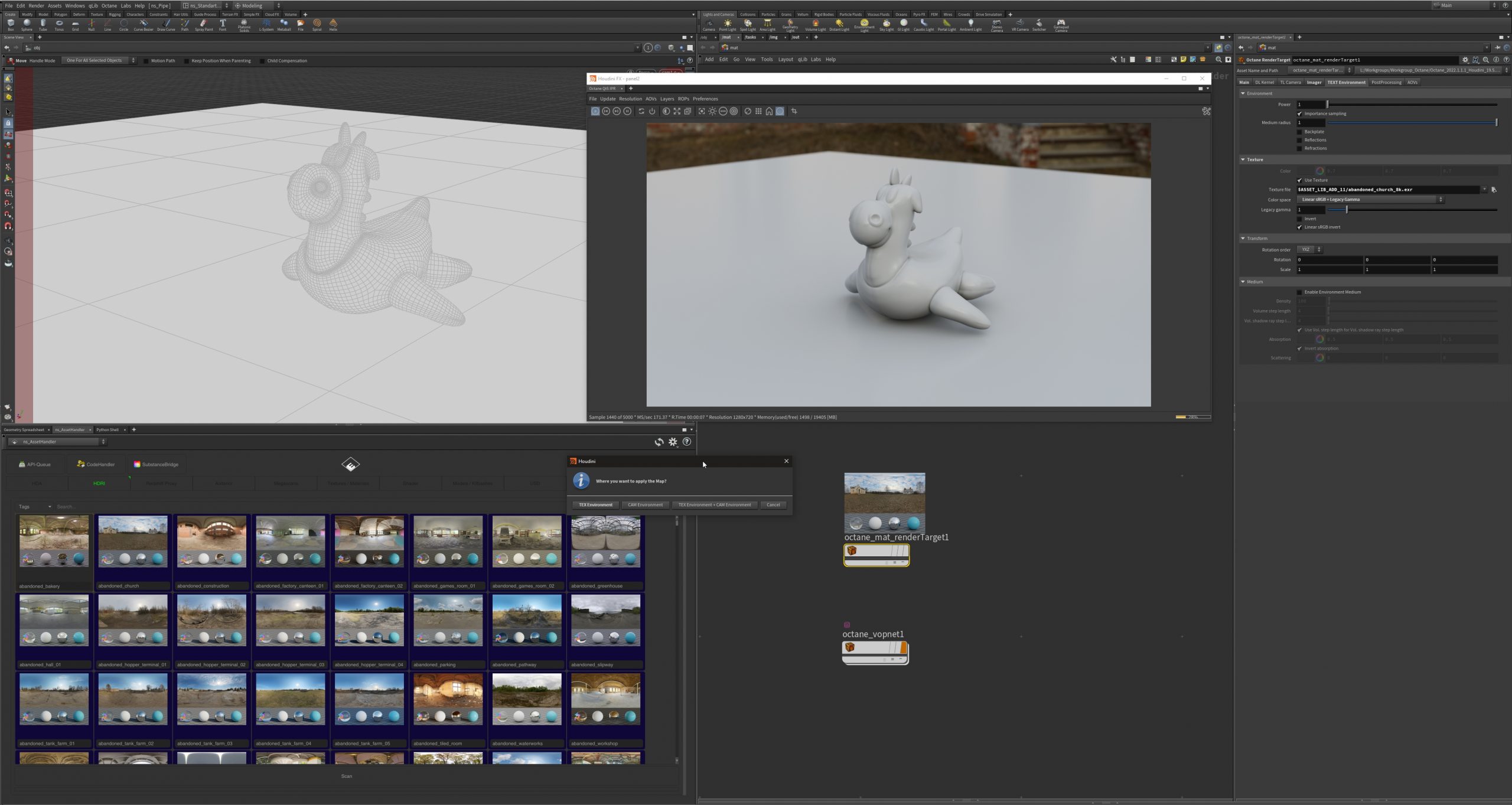Click the Torus shelf tool
The image size is (1512, 805).
pyautogui.click(x=59, y=24)
